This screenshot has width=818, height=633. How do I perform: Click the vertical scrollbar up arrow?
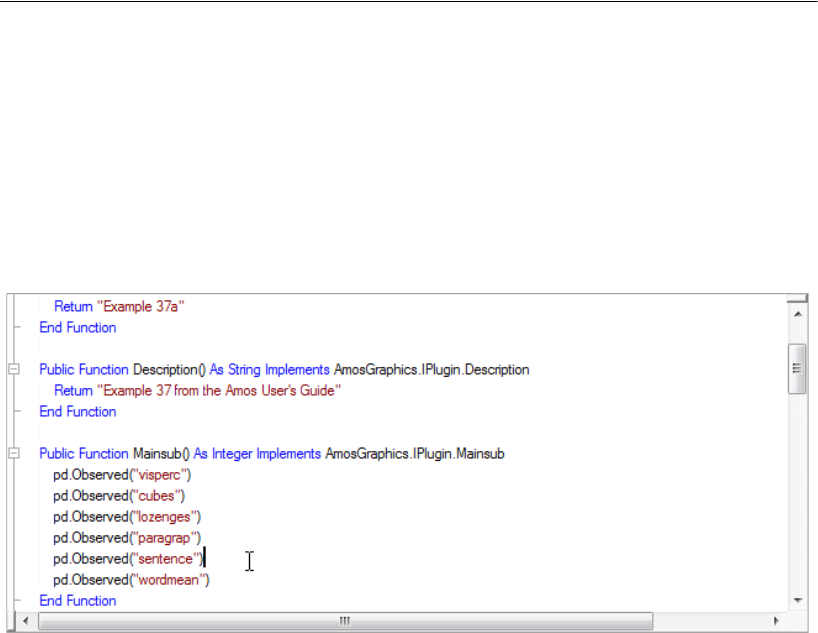pyautogui.click(x=798, y=314)
